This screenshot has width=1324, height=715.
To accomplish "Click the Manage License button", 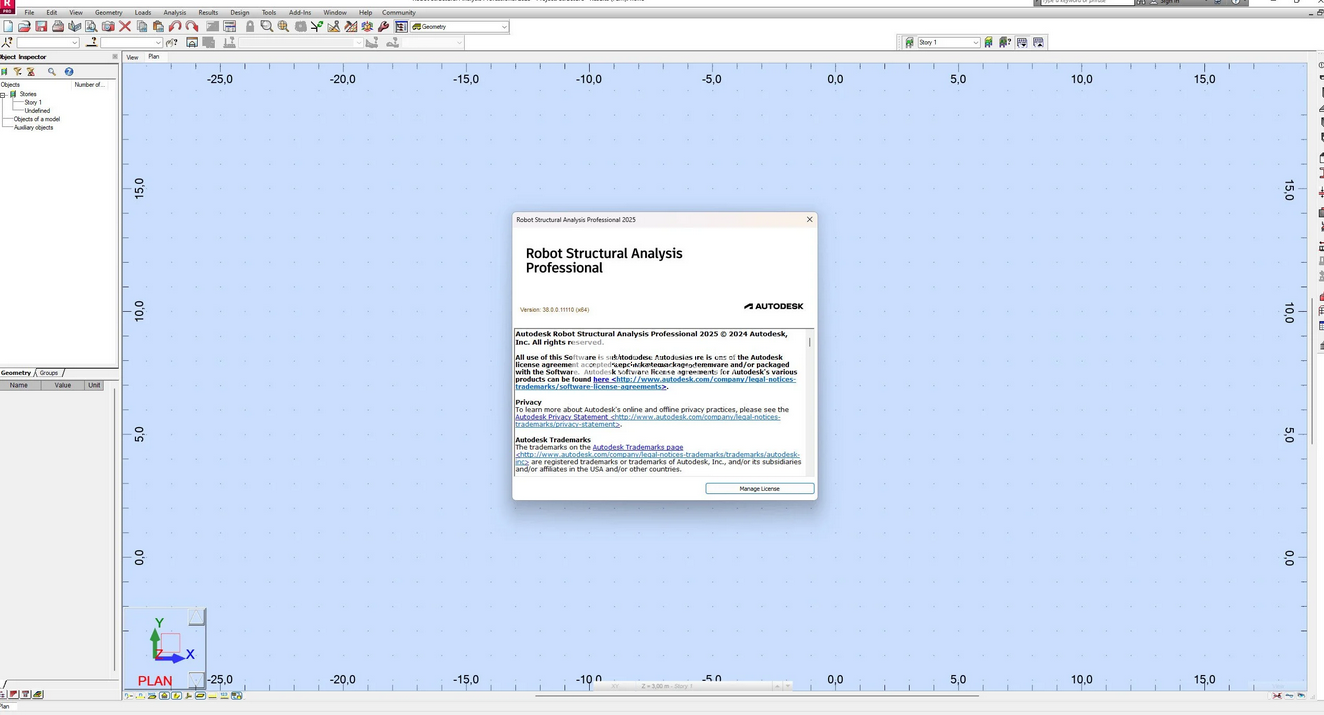I will pyautogui.click(x=760, y=489).
